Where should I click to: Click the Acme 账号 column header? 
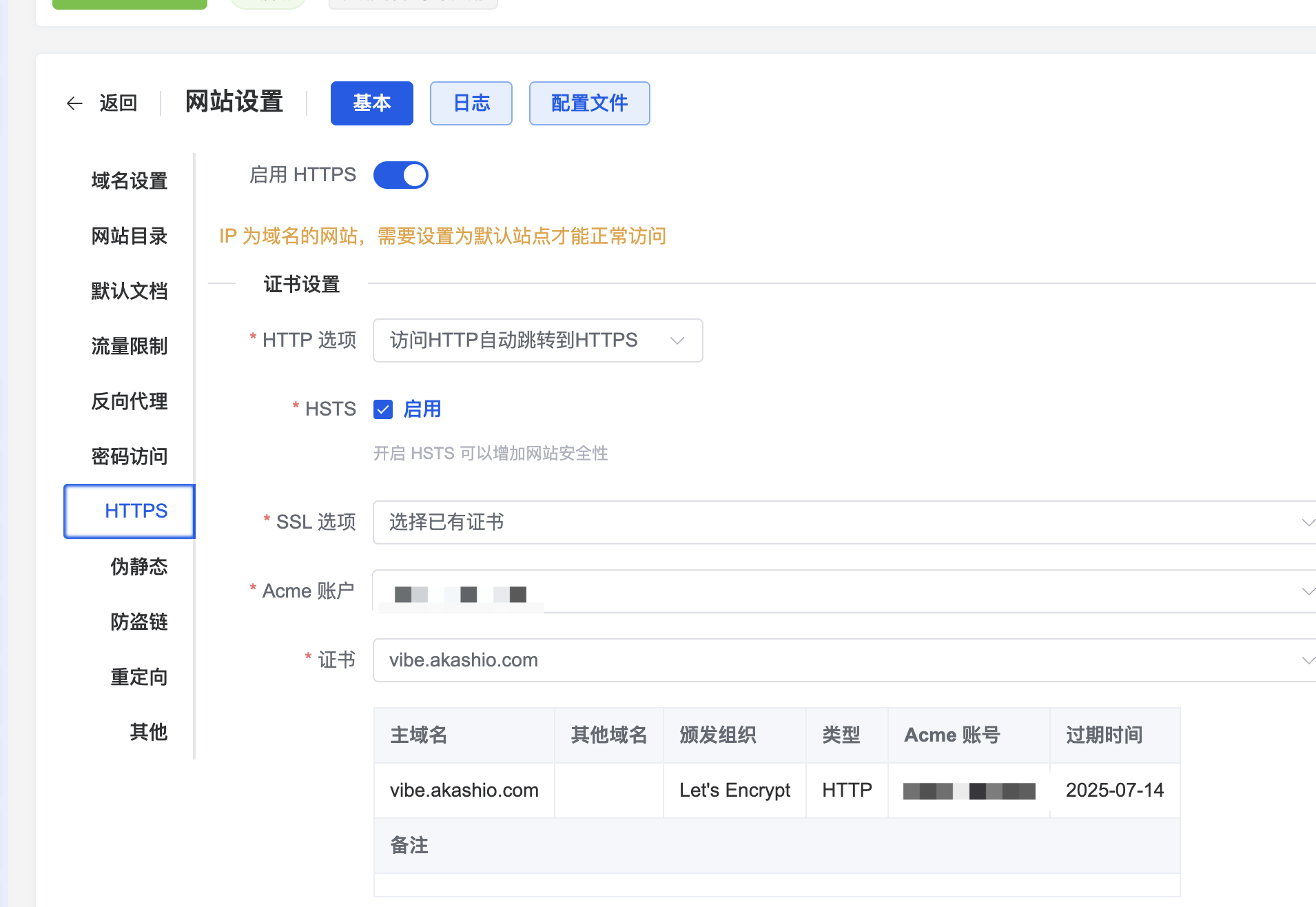click(x=969, y=735)
